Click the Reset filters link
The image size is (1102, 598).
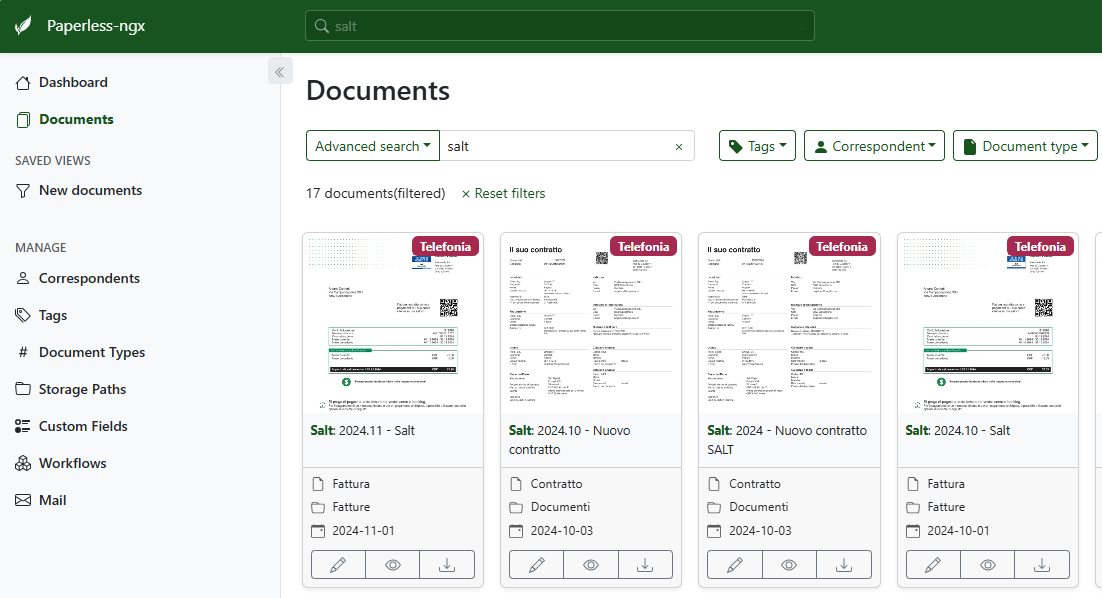(x=503, y=193)
